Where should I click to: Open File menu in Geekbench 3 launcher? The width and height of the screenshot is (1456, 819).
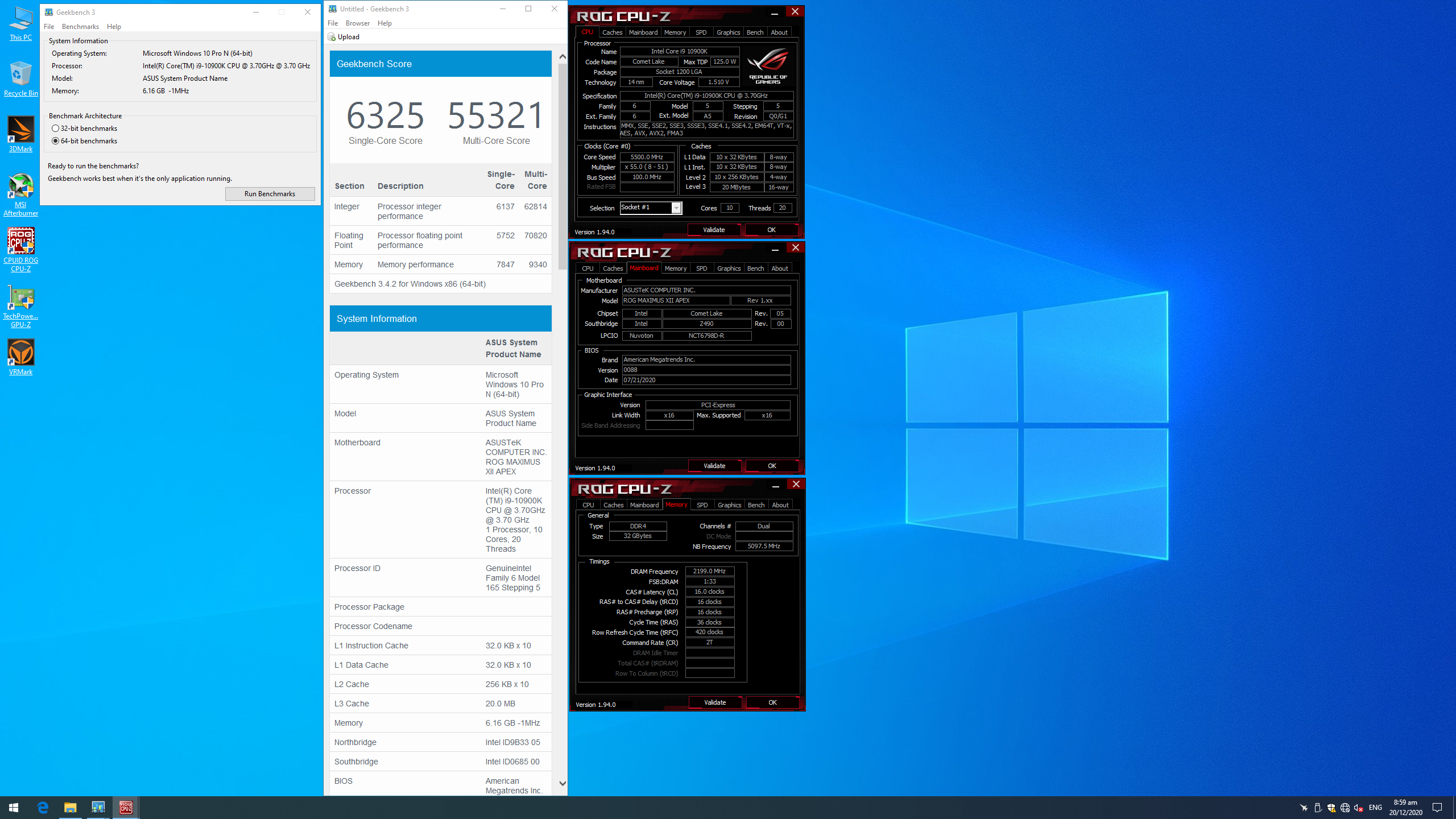pos(49,27)
